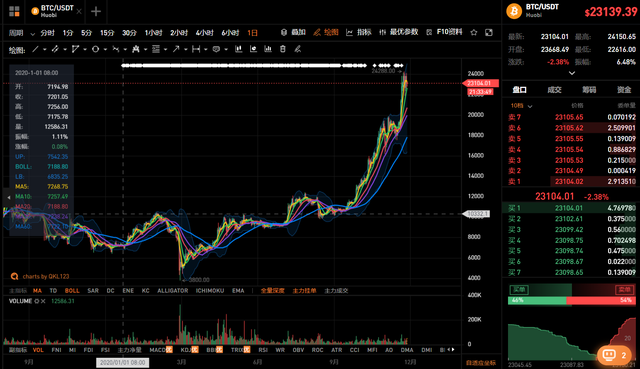This screenshot has width=640, height=369.
Task: Add a new chart tab with plus
Action: [x=96, y=11]
